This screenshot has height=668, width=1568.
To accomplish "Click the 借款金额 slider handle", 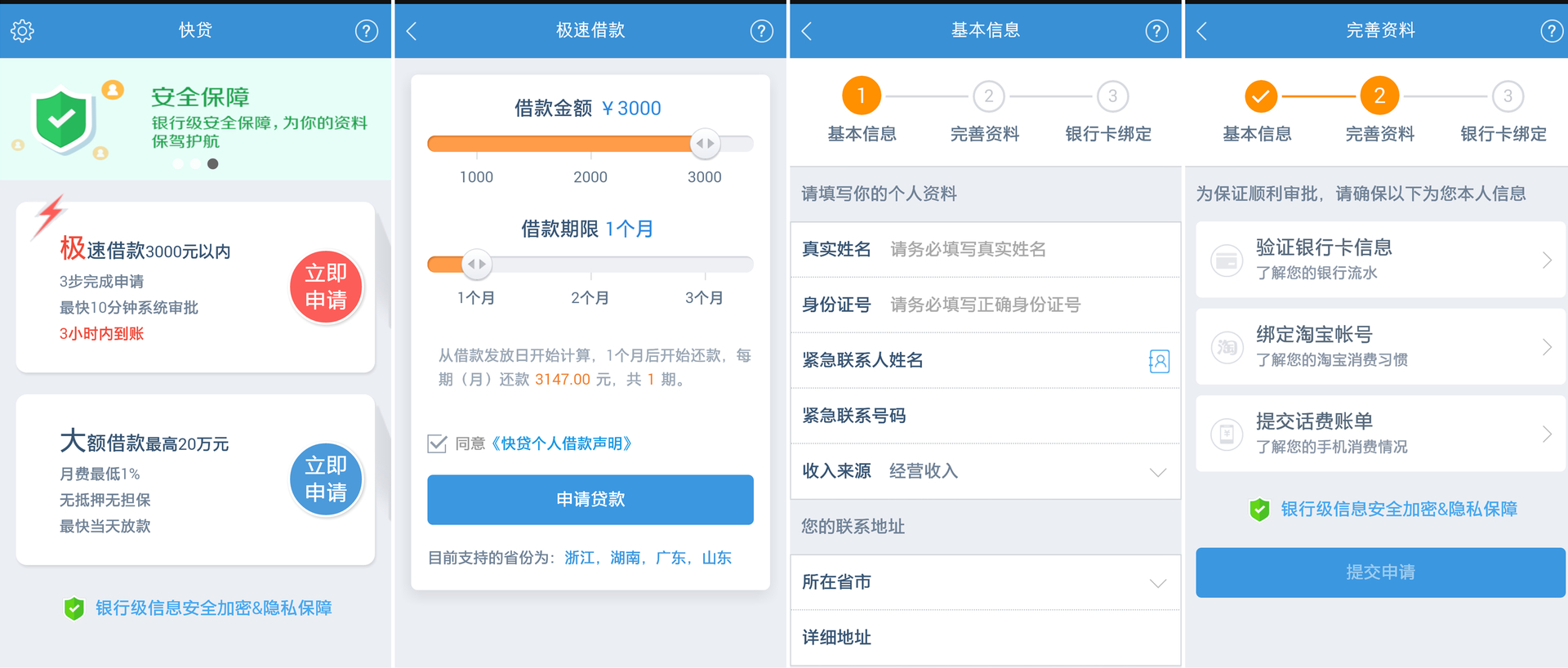I will pos(705,144).
